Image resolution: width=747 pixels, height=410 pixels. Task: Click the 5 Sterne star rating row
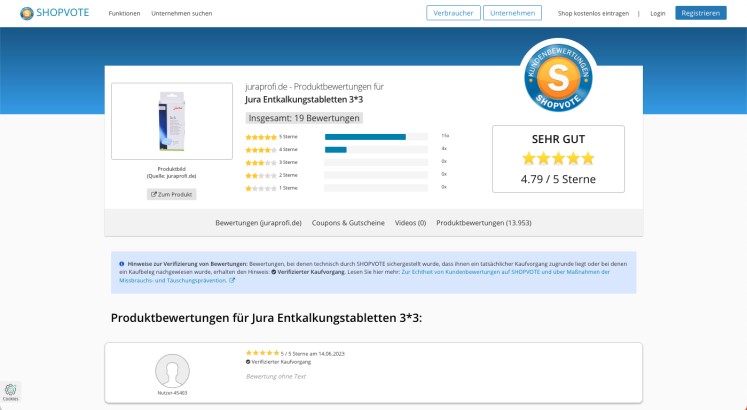coord(271,137)
